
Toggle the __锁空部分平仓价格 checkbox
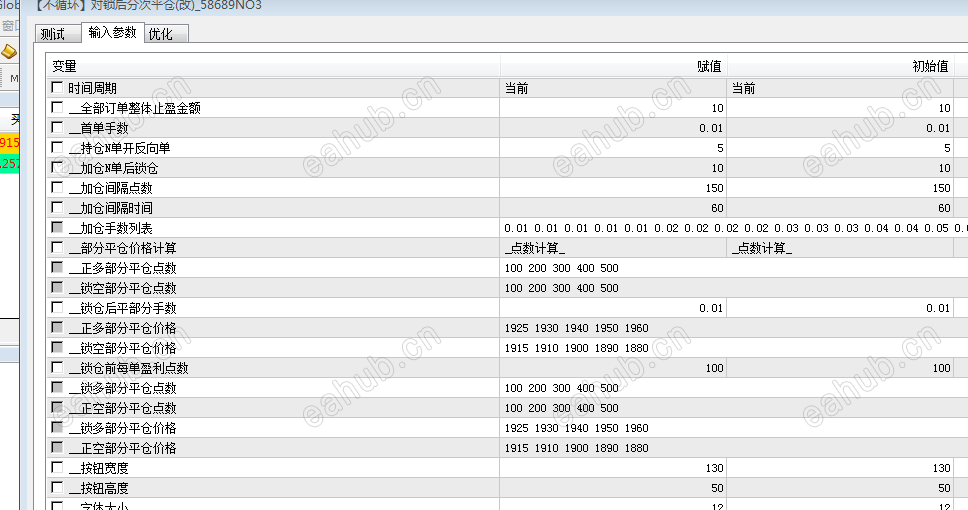tap(57, 348)
